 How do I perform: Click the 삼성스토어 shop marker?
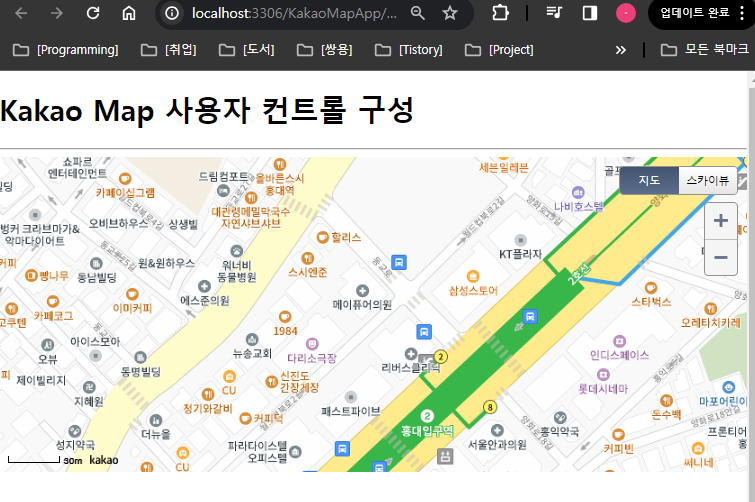tap(473, 276)
